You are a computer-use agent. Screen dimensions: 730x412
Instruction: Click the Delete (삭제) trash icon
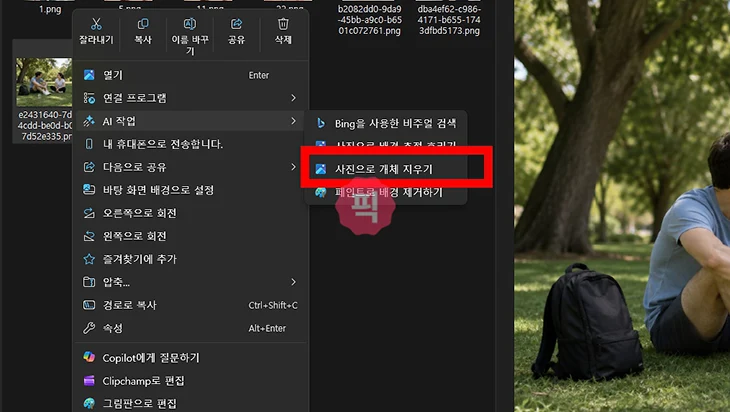tap(283, 24)
